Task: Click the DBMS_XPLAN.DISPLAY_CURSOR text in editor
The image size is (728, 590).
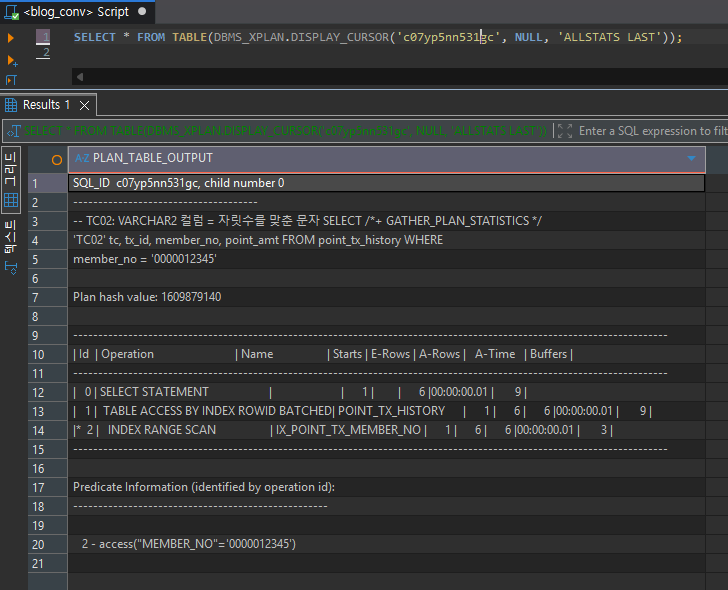Action: tap(301, 37)
